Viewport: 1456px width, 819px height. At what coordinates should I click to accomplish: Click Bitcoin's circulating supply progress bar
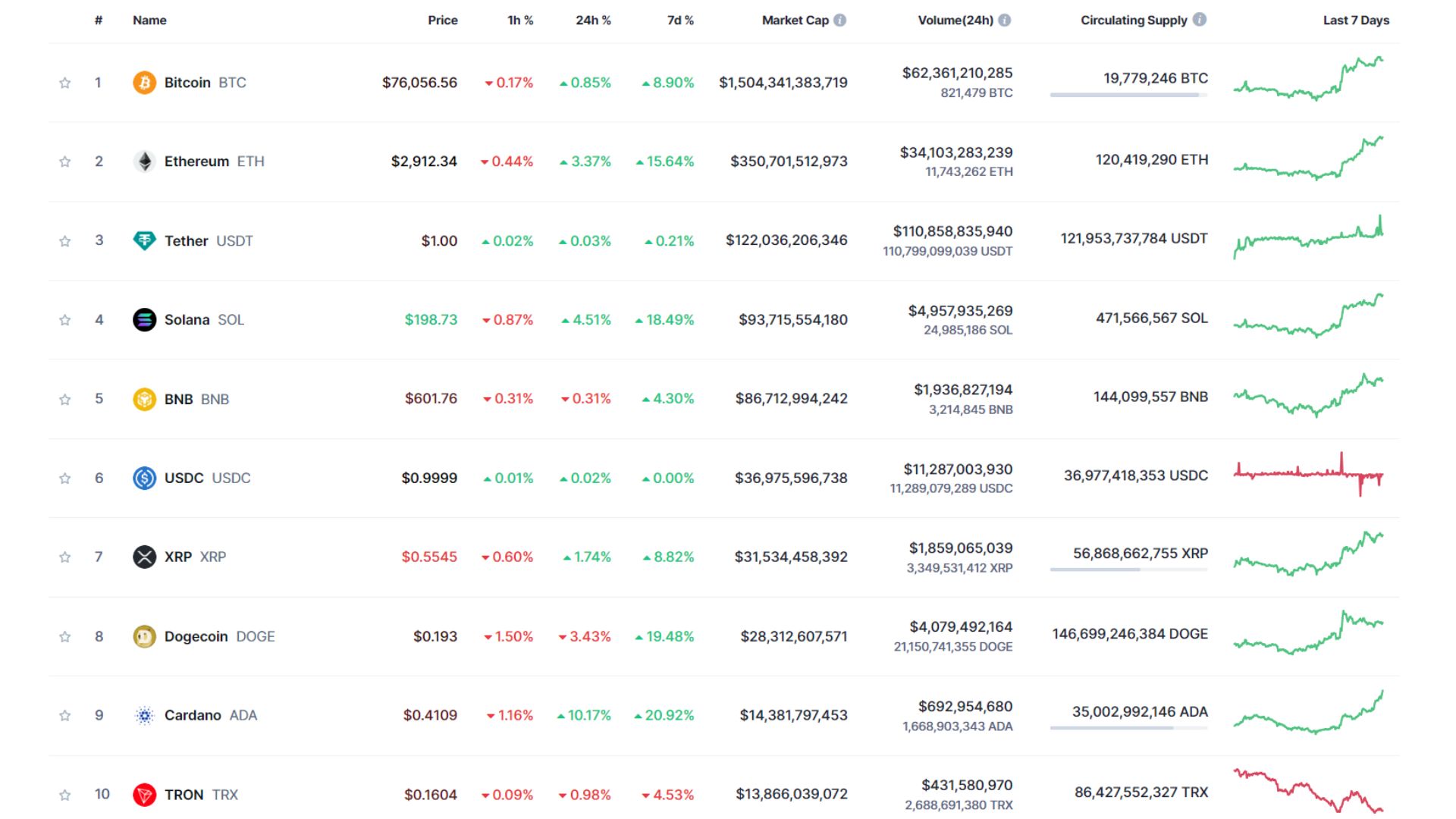point(1128,96)
